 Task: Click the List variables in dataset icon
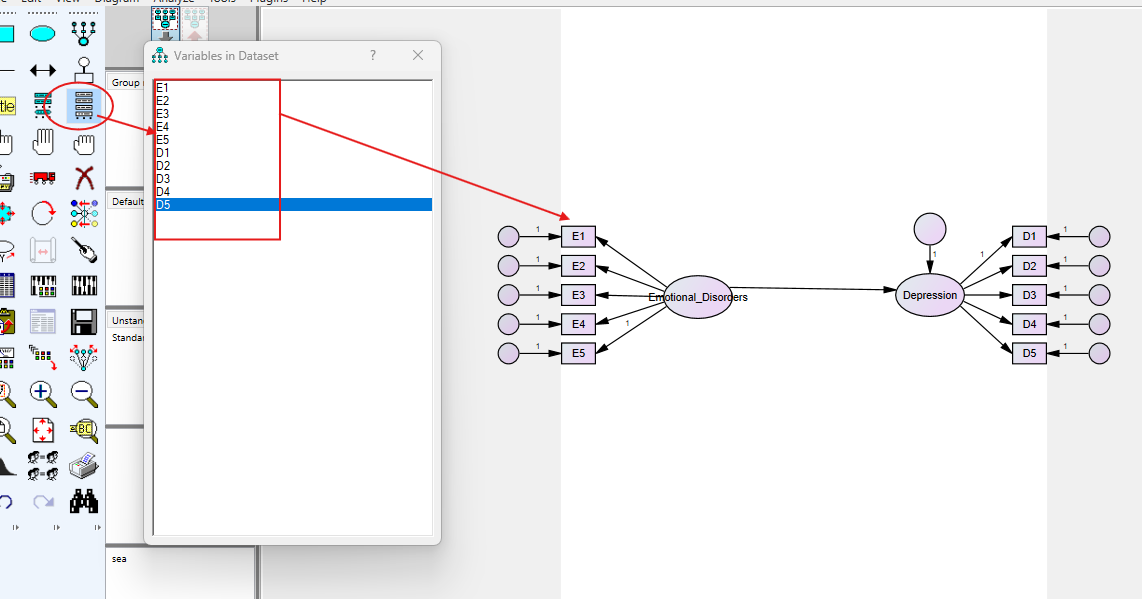click(x=84, y=105)
